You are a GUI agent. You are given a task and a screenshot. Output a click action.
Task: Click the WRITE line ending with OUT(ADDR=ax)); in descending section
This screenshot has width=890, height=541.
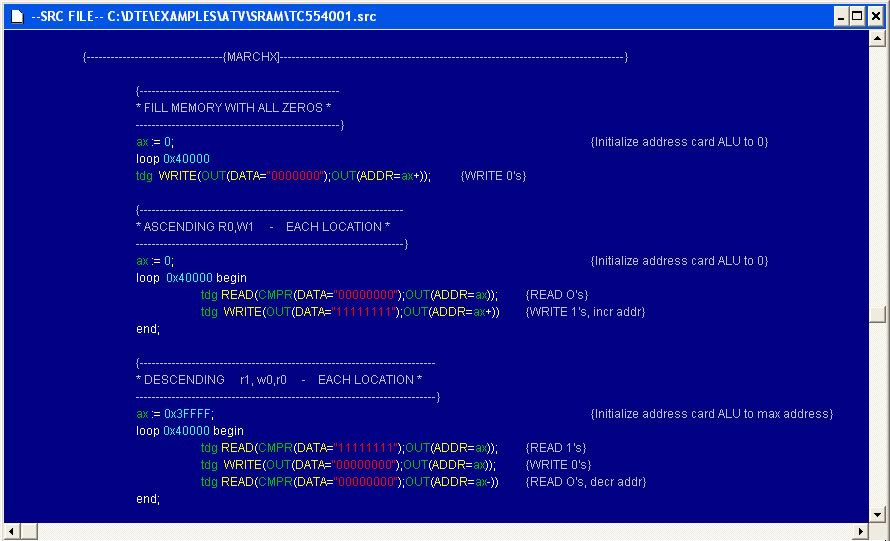tap(349, 465)
